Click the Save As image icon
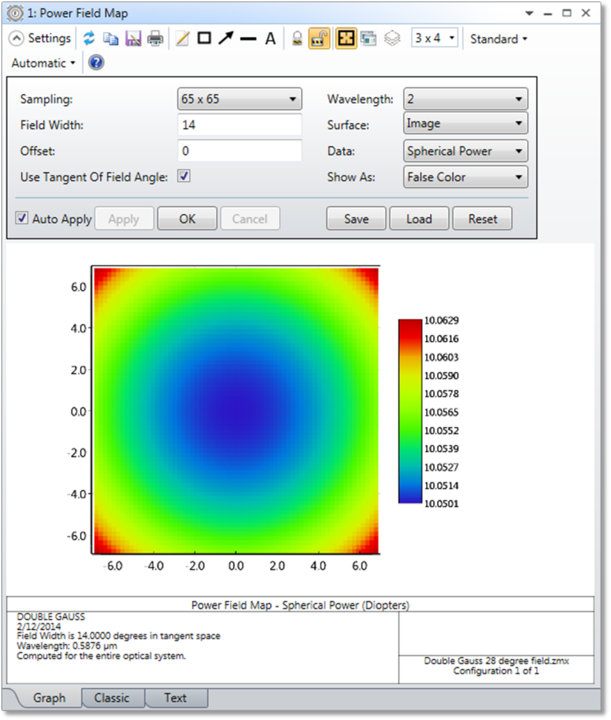Image resolution: width=611 pixels, height=720 pixels. point(133,39)
